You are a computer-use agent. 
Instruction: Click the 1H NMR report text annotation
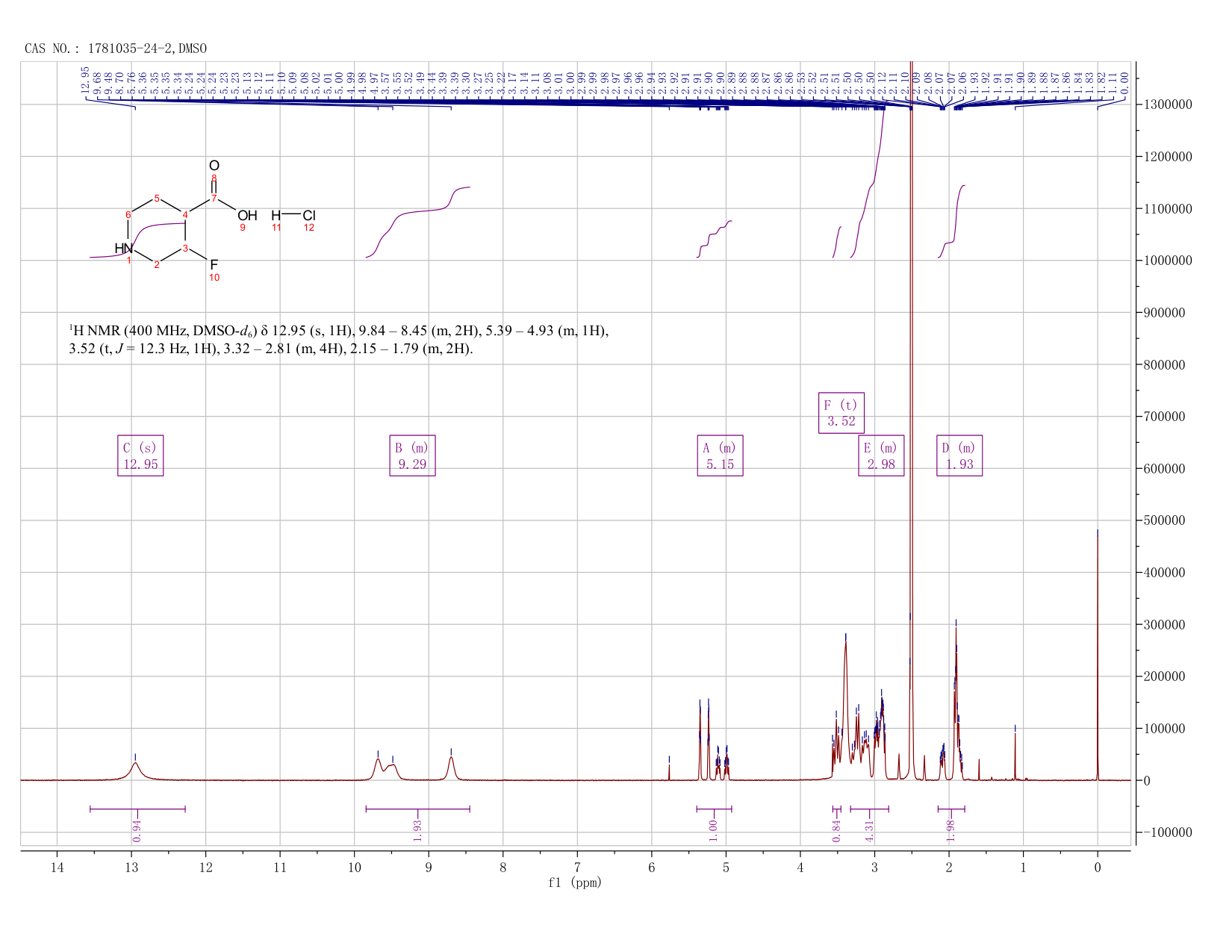click(339, 340)
